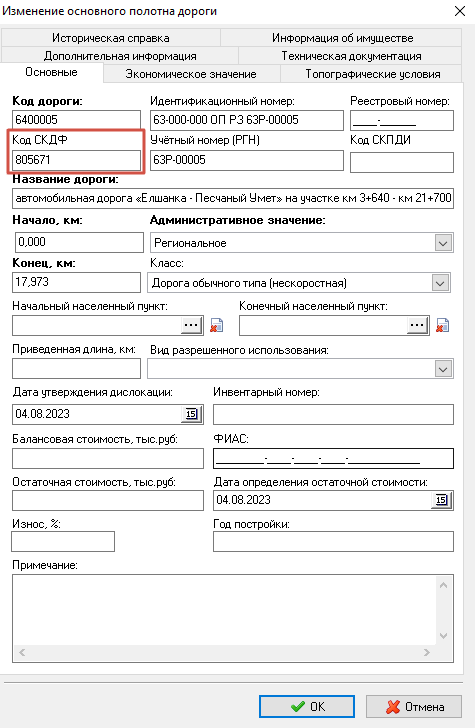Switch to the Информация об имуществе tab
The height and width of the screenshot is (728, 475).
point(342,38)
